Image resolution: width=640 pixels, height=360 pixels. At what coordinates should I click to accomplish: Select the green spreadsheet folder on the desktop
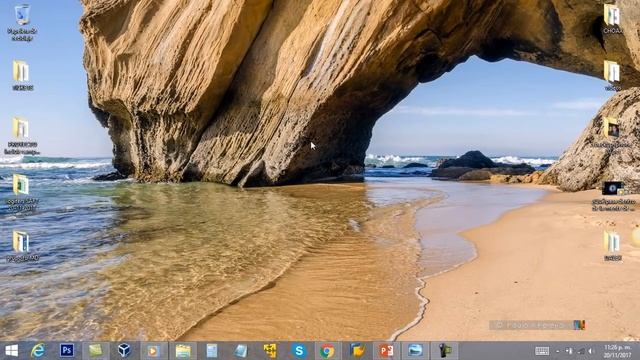coord(22,193)
